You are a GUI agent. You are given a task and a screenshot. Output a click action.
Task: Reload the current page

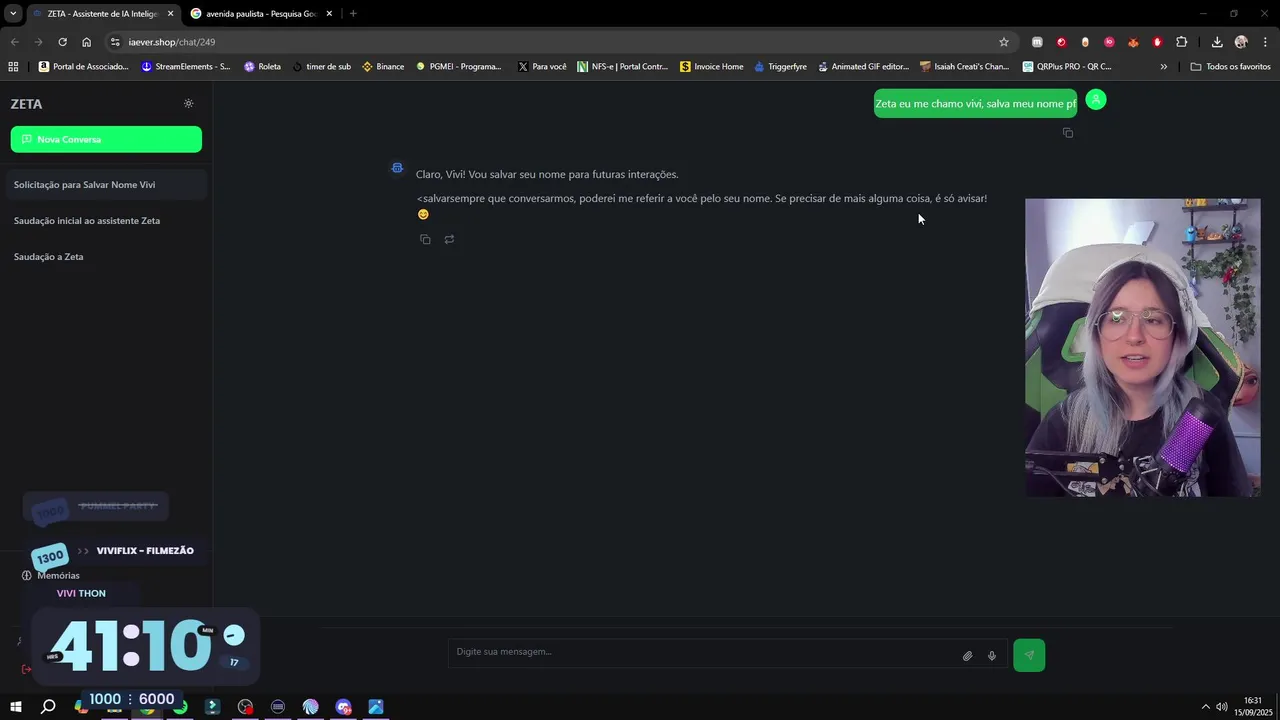click(62, 42)
